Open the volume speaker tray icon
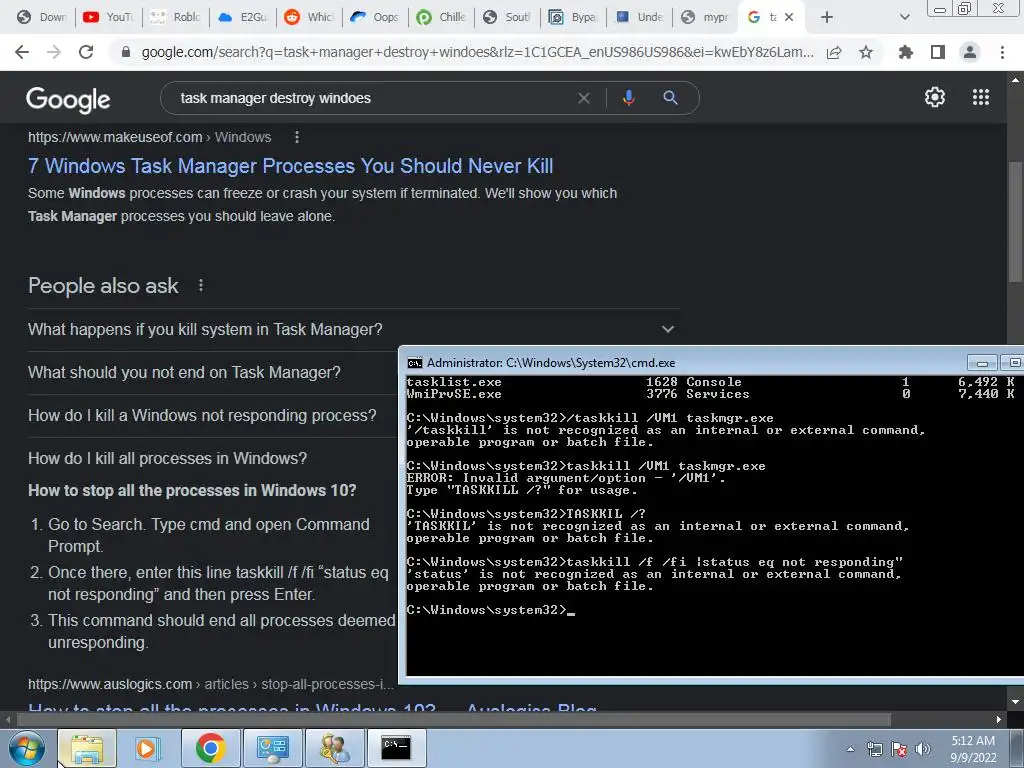1024x768 pixels. [x=923, y=749]
